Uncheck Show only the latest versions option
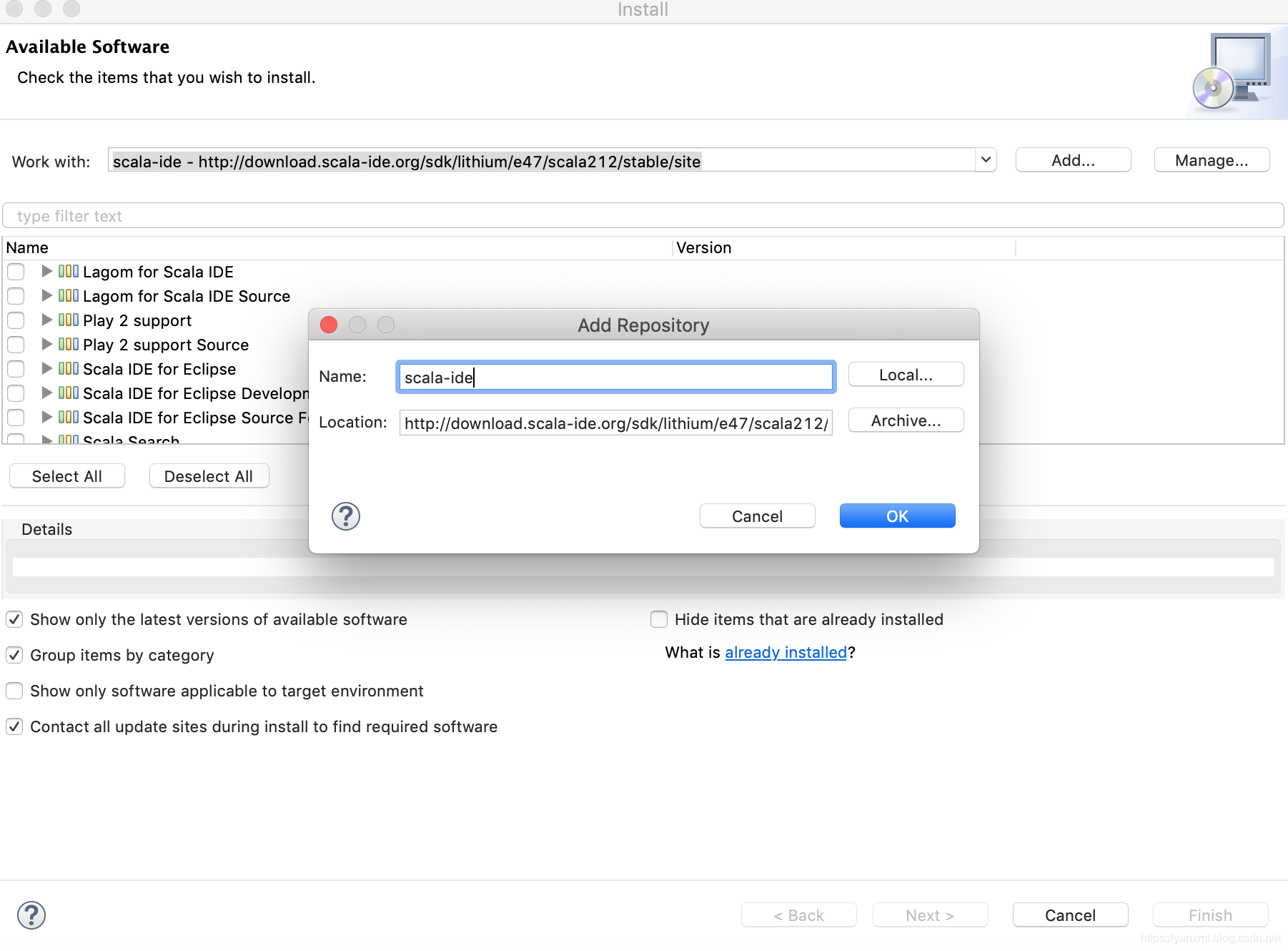1288x951 pixels. (14, 619)
